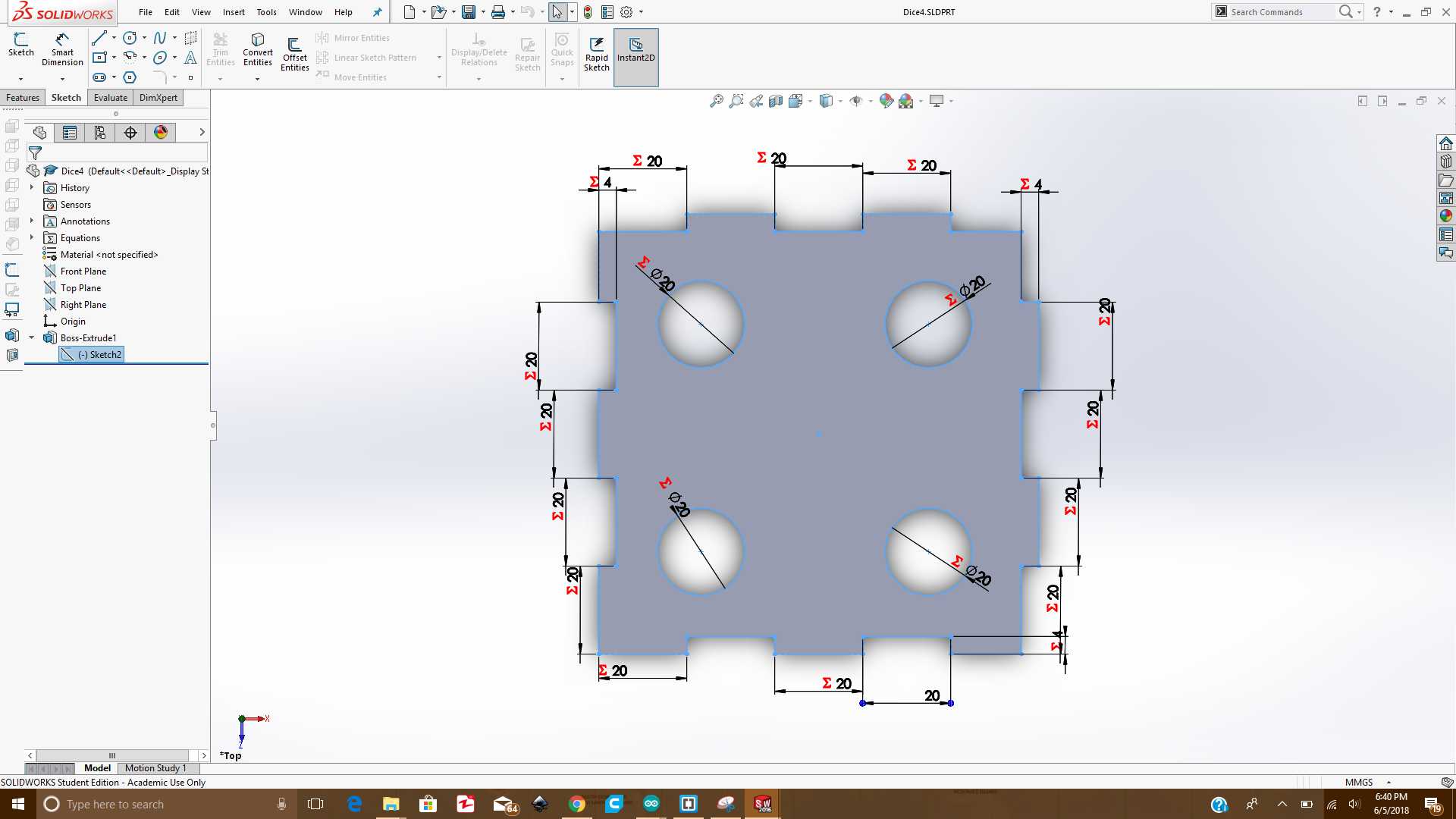Image resolution: width=1456 pixels, height=819 pixels.
Task: Toggle Hide/Show Items eye icon
Action: [856, 101]
